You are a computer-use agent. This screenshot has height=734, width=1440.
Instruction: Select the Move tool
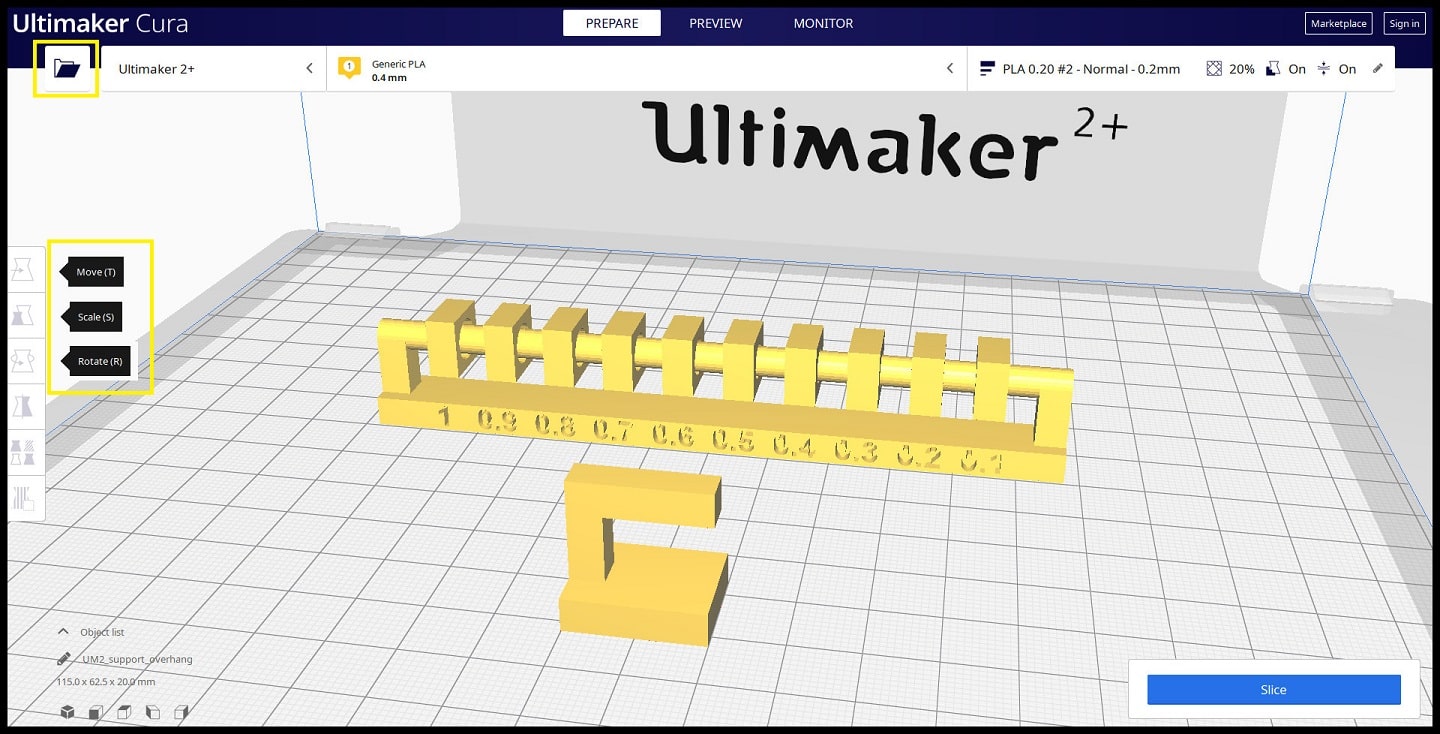(x=23, y=269)
